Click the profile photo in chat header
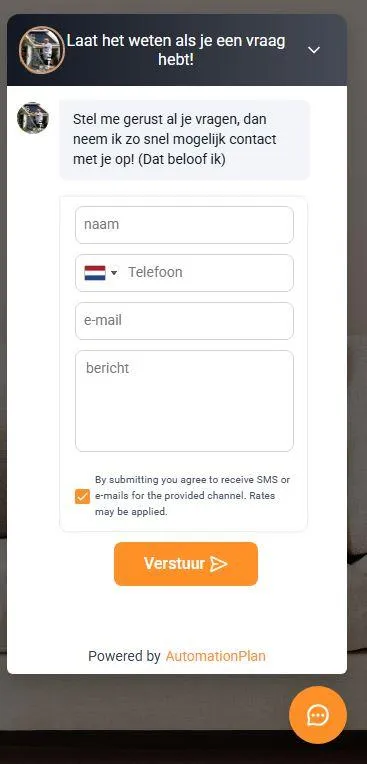Viewport: 367px width, 764px height. 42,50
